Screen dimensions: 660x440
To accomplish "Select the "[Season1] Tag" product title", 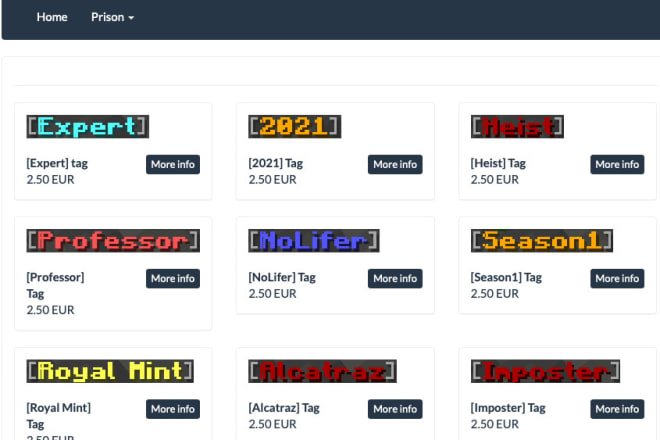I will 506,277.
